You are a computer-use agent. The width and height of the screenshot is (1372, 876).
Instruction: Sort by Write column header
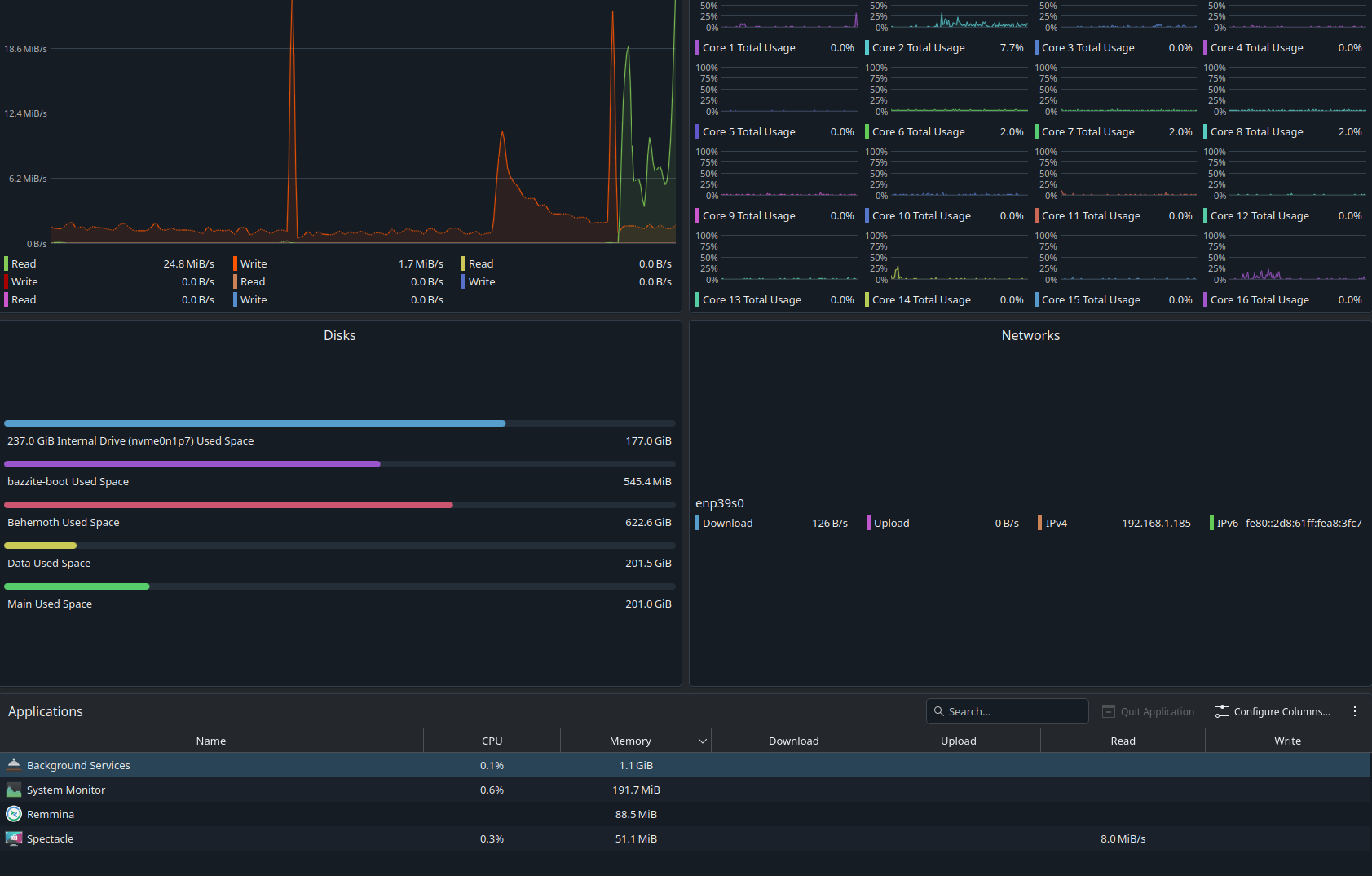pyautogui.click(x=1287, y=741)
